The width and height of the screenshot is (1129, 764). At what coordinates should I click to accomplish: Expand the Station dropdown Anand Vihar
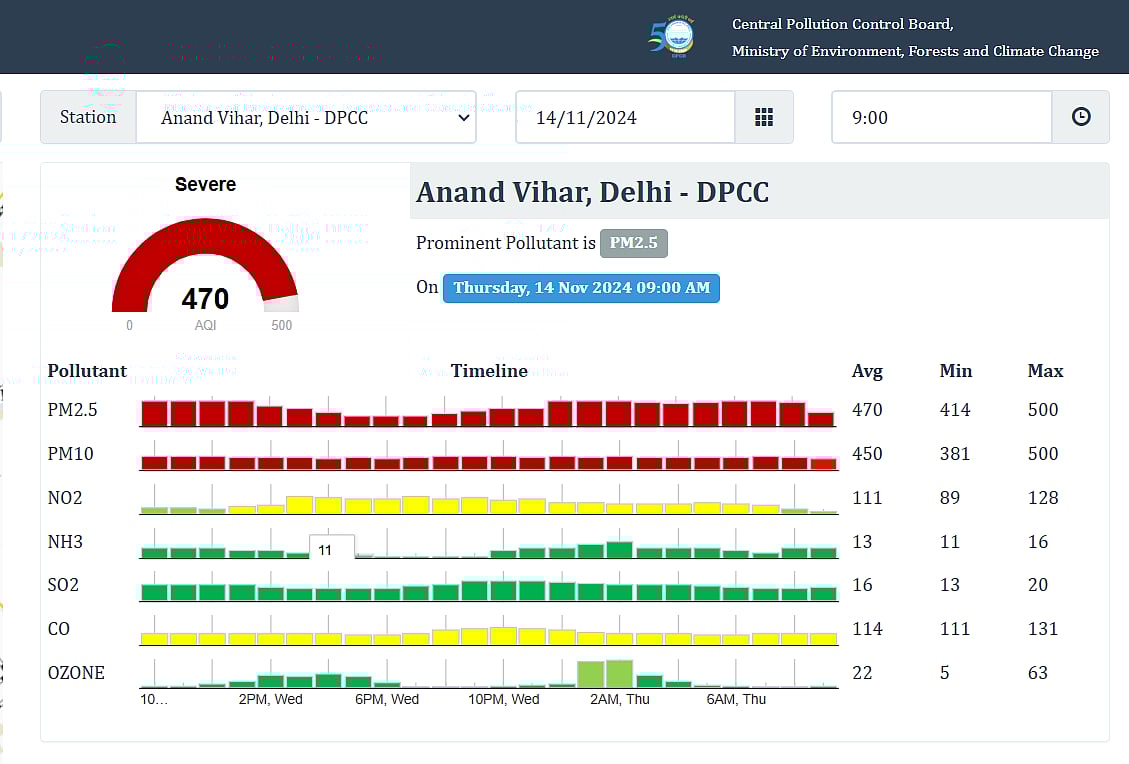pyautogui.click(x=305, y=117)
